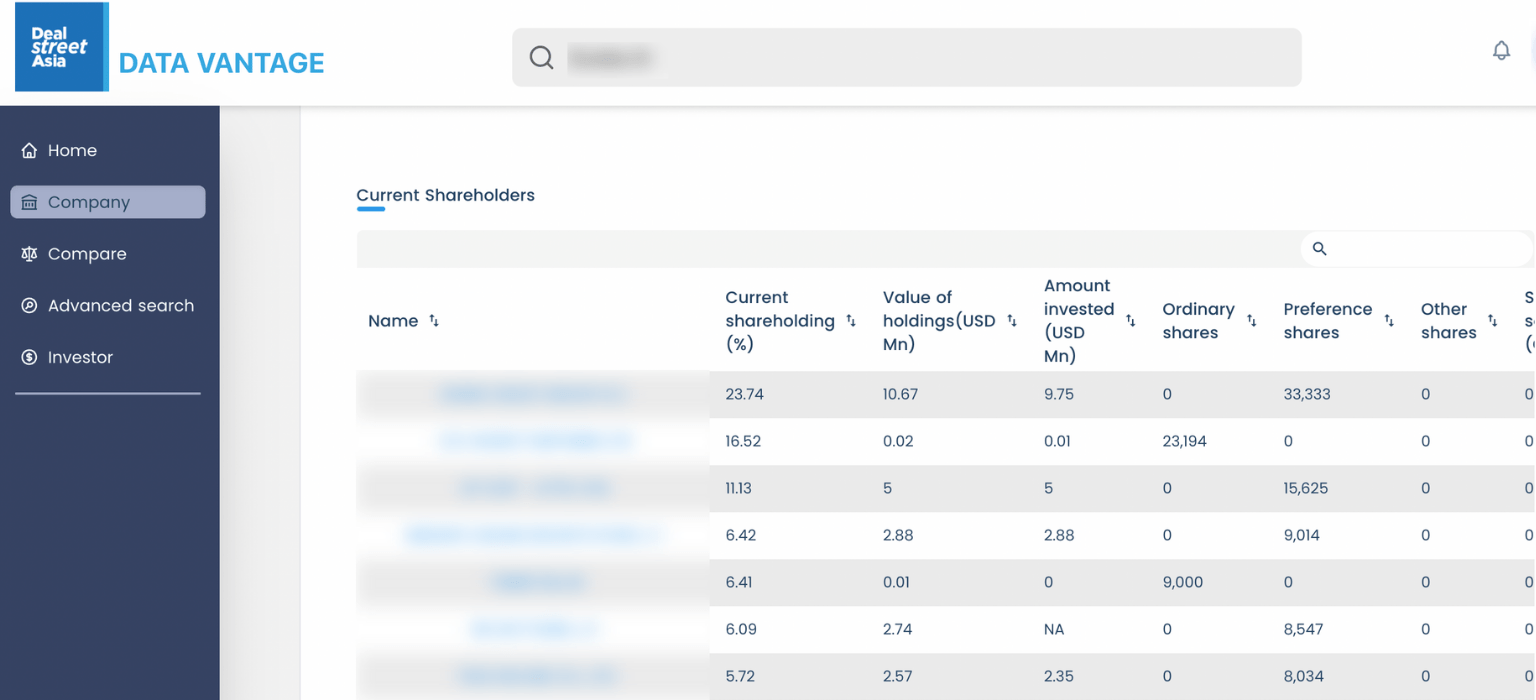Sort by Preference shares arrows
The image size is (1536, 700).
click(x=1389, y=321)
